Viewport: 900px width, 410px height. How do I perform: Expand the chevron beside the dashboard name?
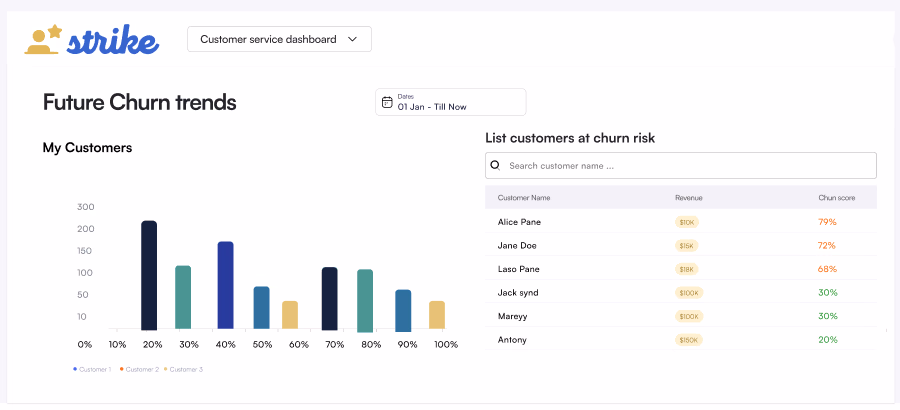point(352,39)
